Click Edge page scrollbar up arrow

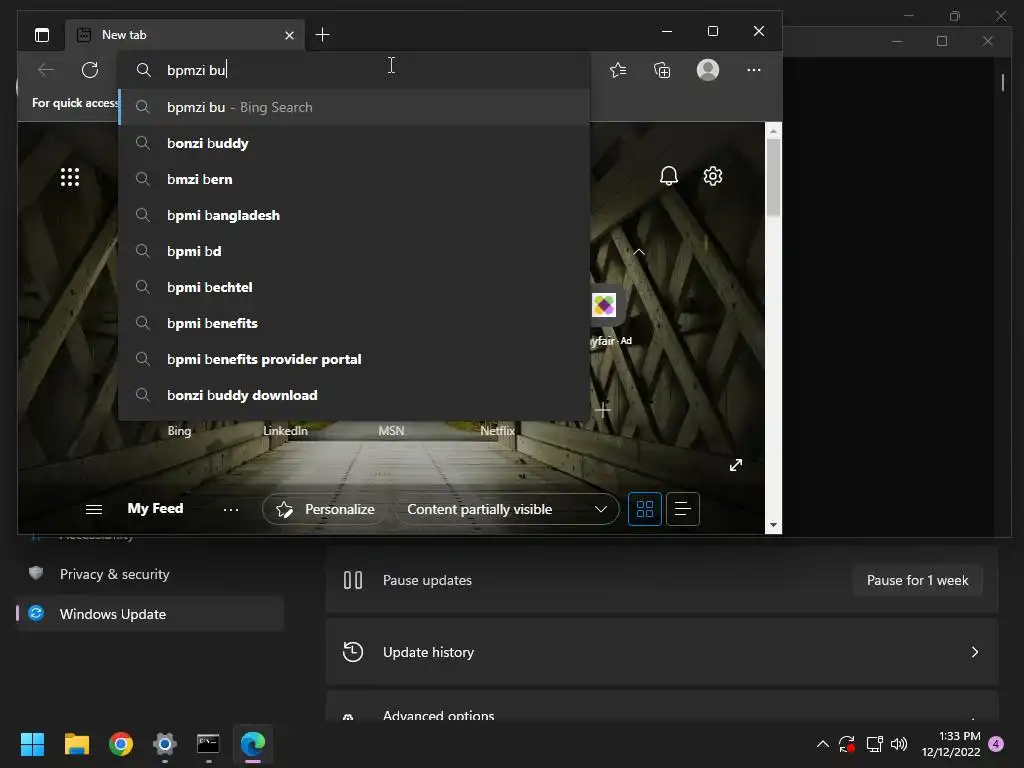(773, 131)
